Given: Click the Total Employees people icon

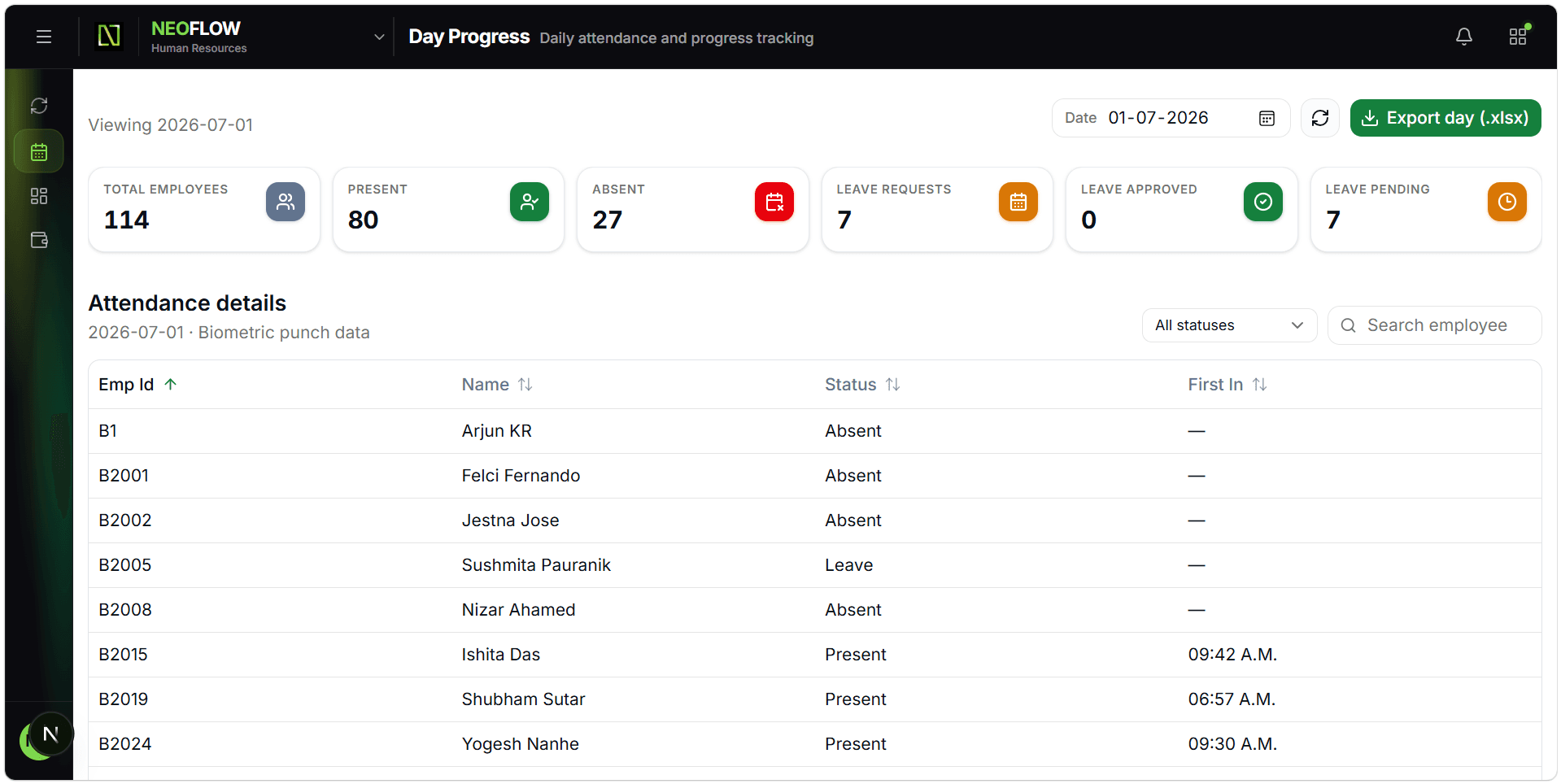Looking at the screenshot, I should coord(286,202).
